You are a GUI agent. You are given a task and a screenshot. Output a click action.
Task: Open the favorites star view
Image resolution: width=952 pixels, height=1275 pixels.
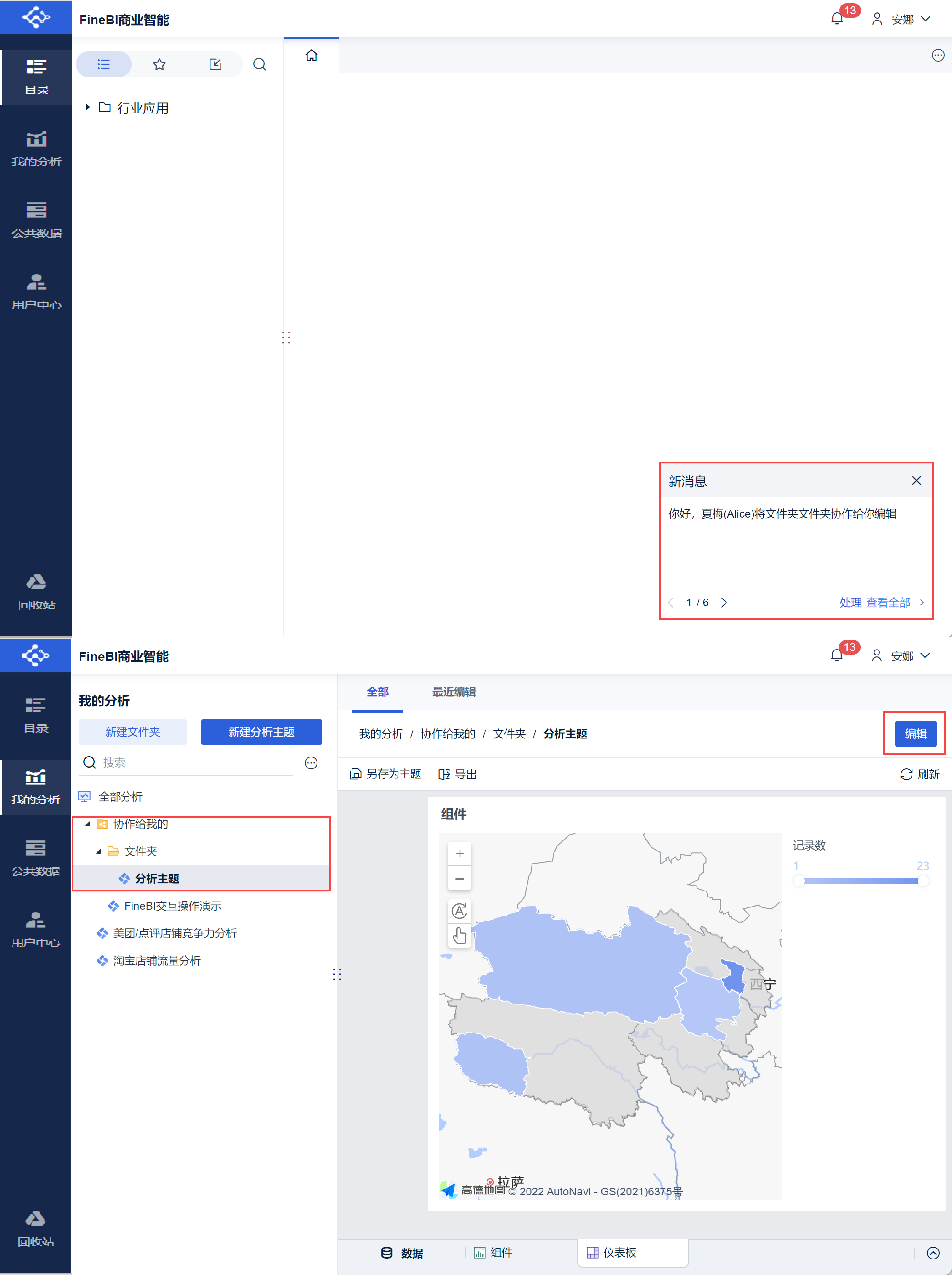click(x=160, y=64)
